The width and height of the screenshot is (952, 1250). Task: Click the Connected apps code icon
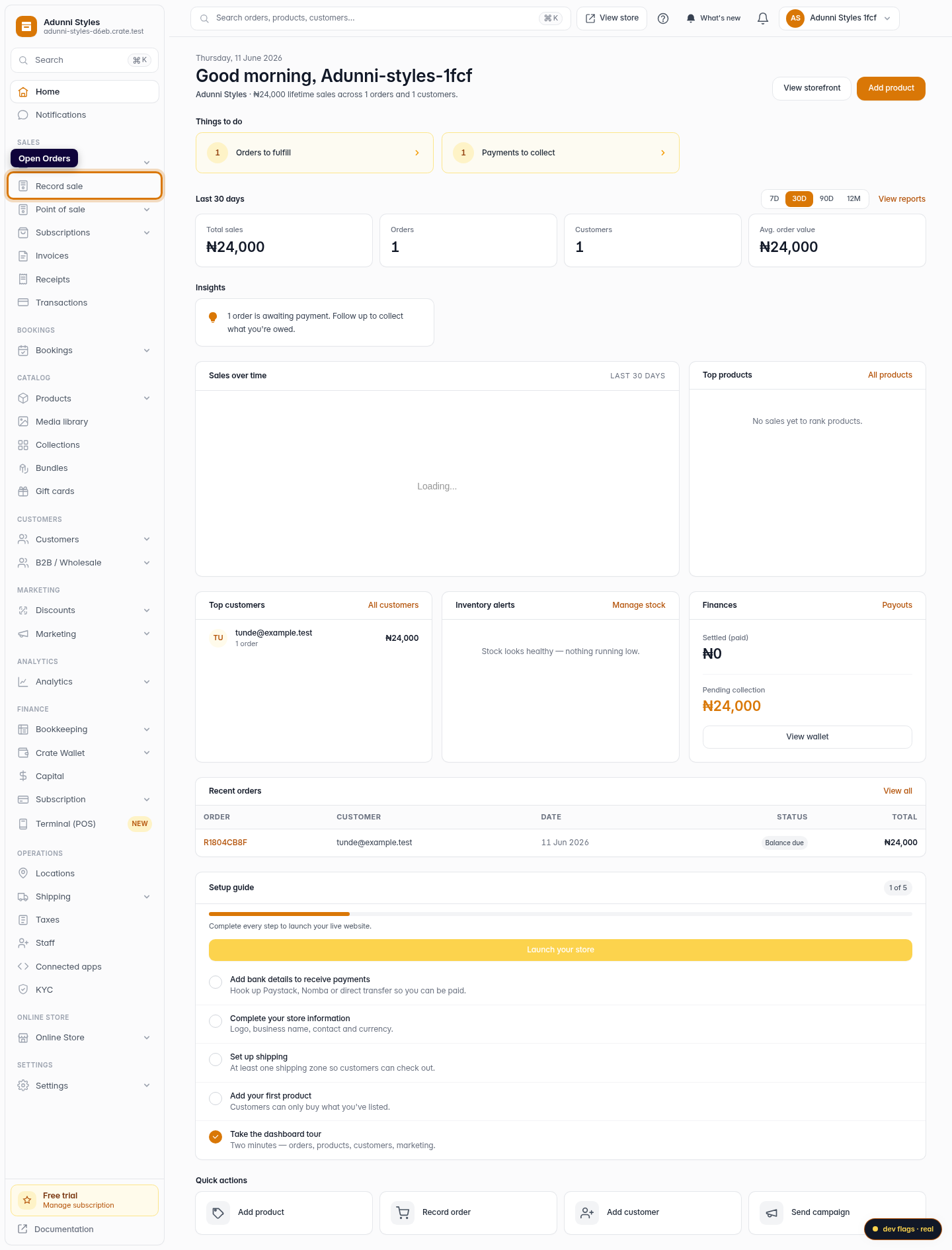(x=23, y=966)
